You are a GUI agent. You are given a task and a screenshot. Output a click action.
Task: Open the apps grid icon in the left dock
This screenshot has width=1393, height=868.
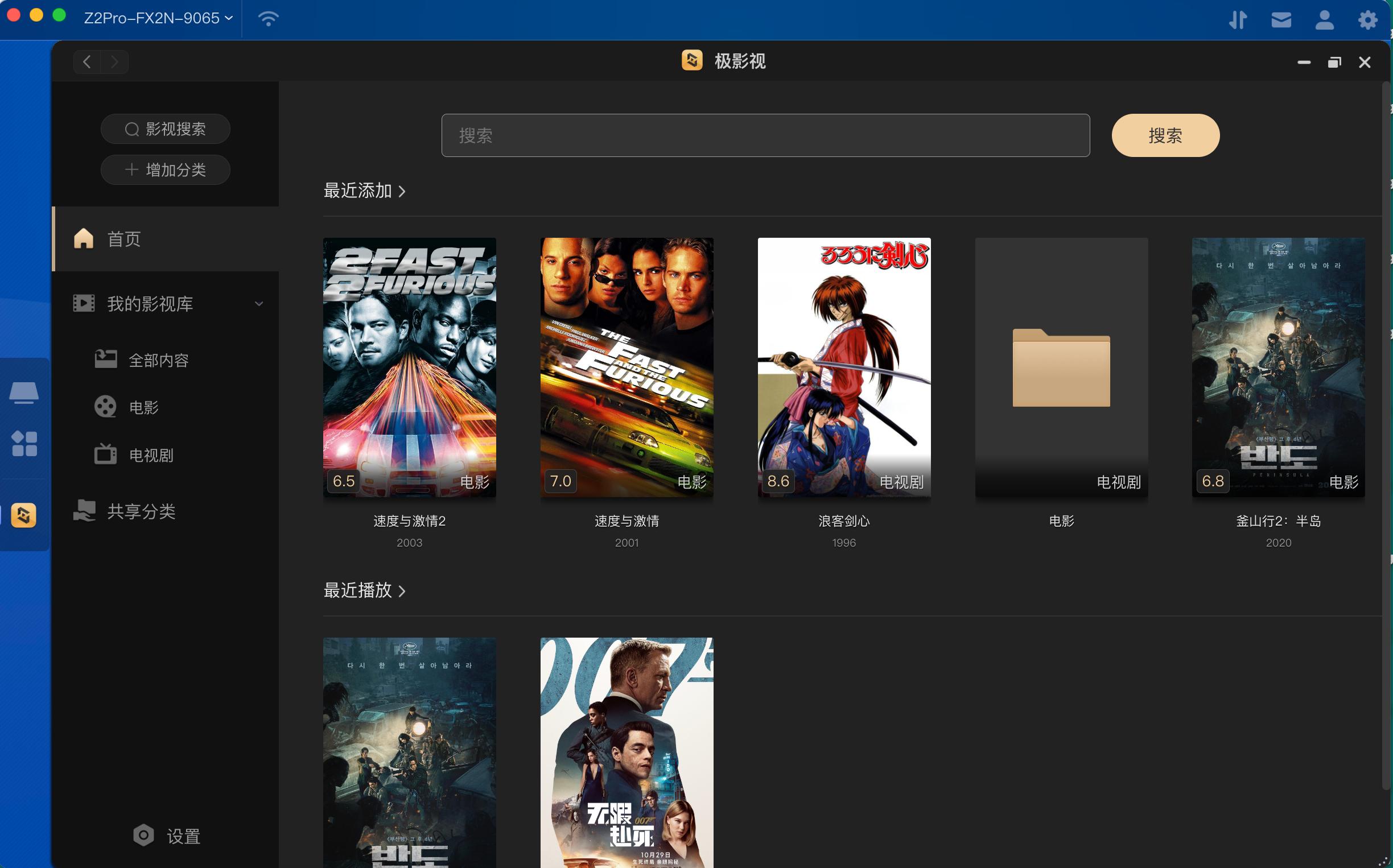(x=24, y=443)
